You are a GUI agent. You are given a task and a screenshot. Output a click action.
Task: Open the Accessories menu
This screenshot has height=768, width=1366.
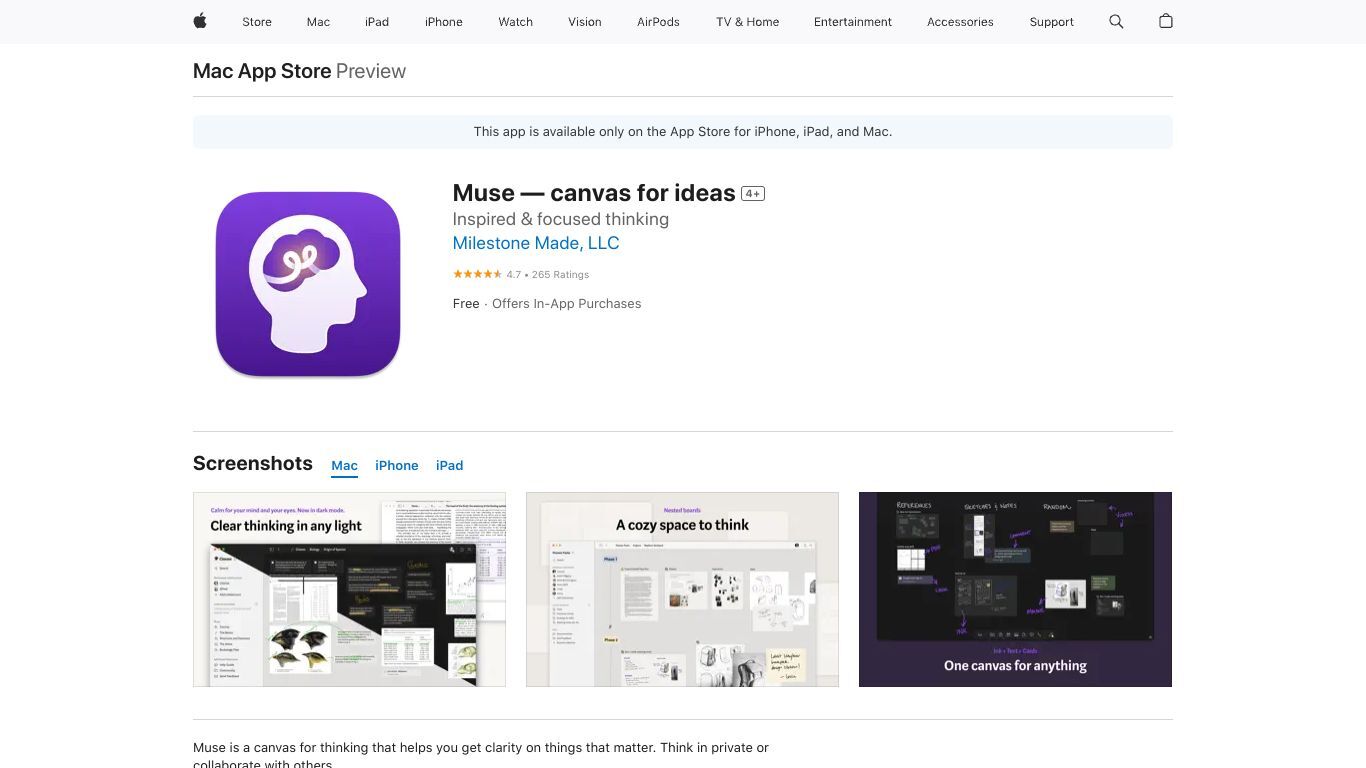pyautogui.click(x=960, y=22)
